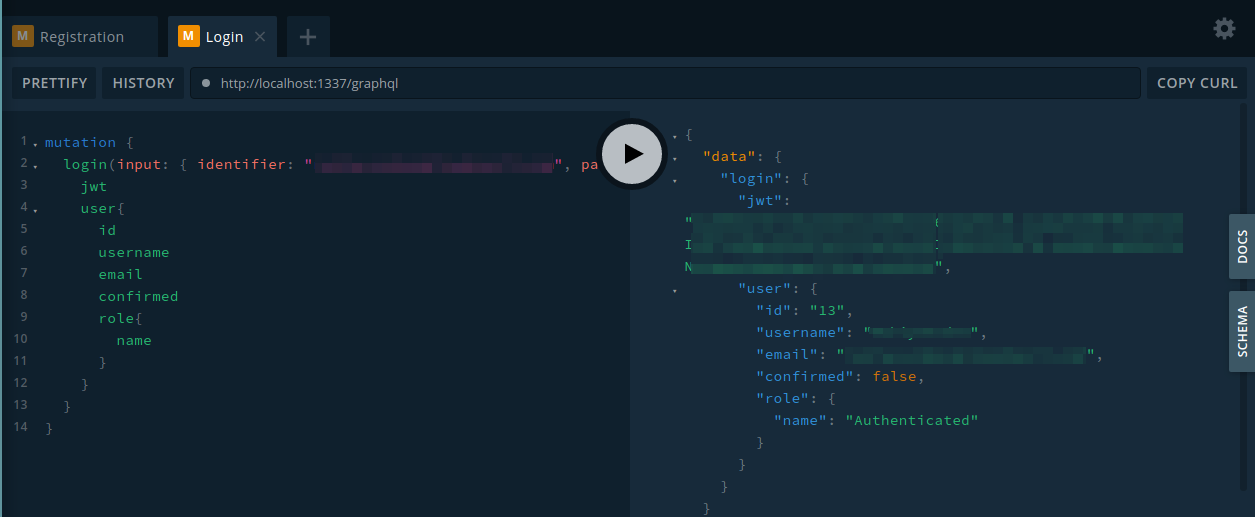Click the false value of "confirmed"
1255x517 pixels.
(894, 376)
